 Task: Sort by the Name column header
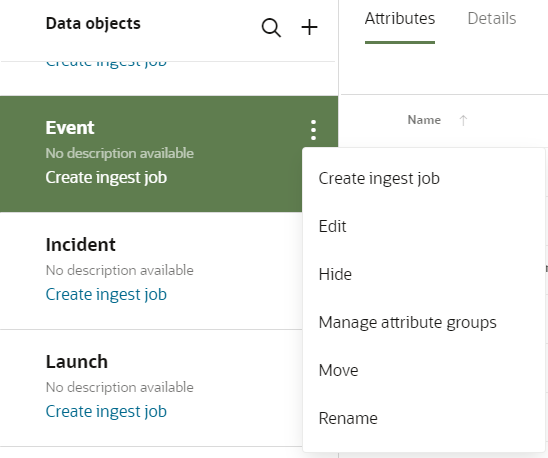[424, 120]
